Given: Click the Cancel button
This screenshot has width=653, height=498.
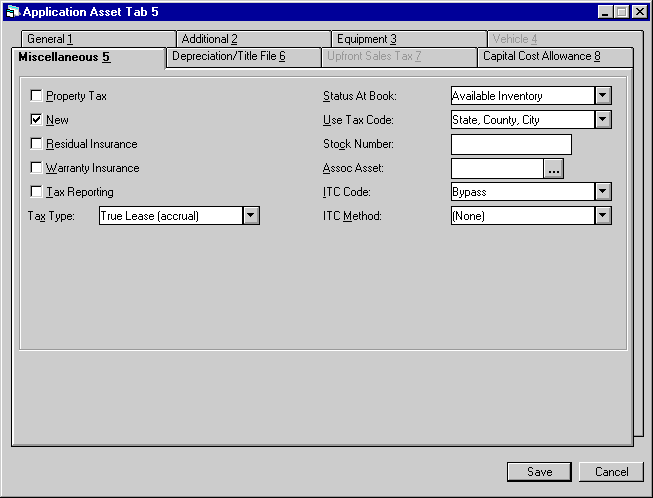Looking at the screenshot, I should 611,472.
